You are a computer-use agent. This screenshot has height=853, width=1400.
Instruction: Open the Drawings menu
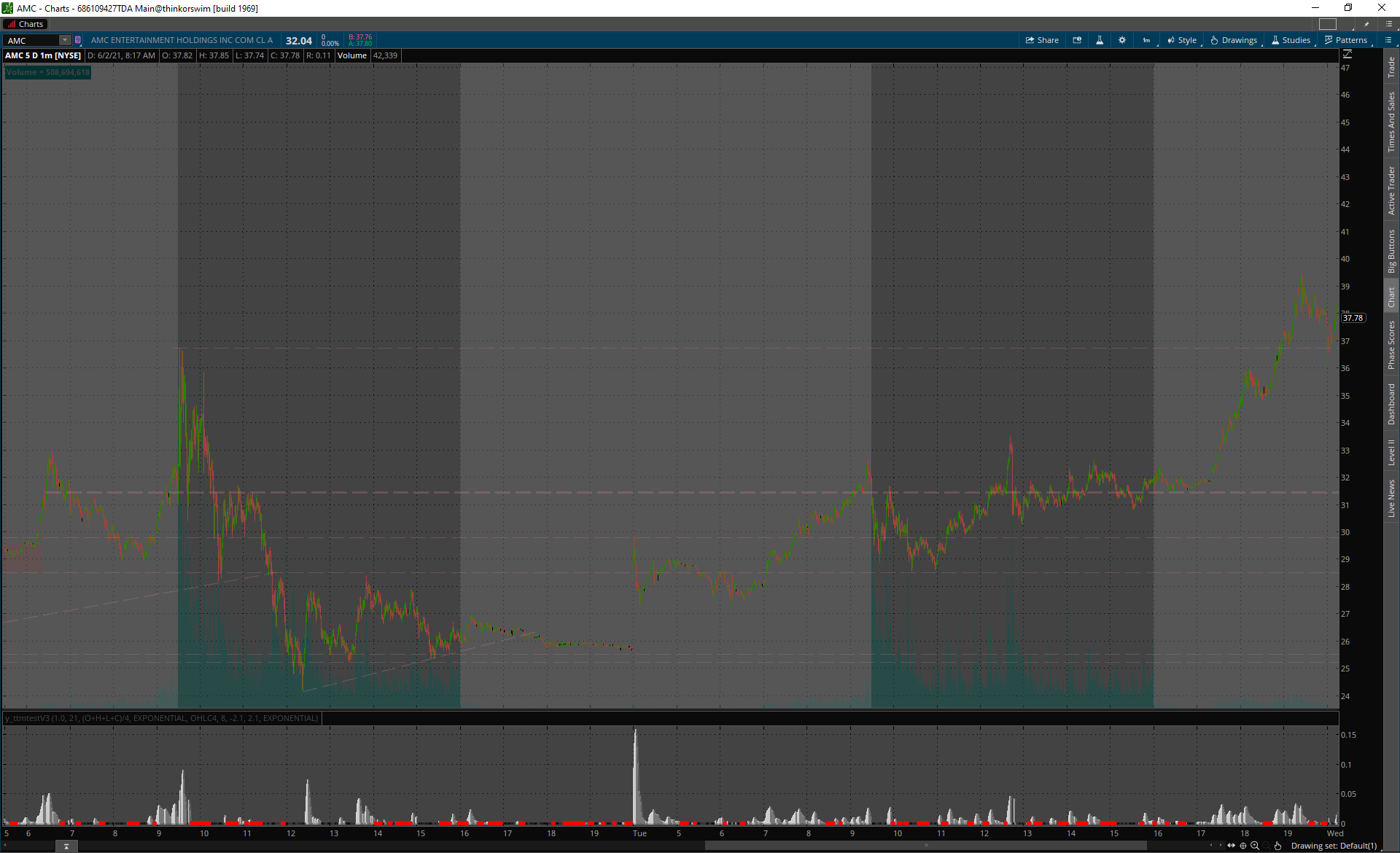pyautogui.click(x=1234, y=40)
